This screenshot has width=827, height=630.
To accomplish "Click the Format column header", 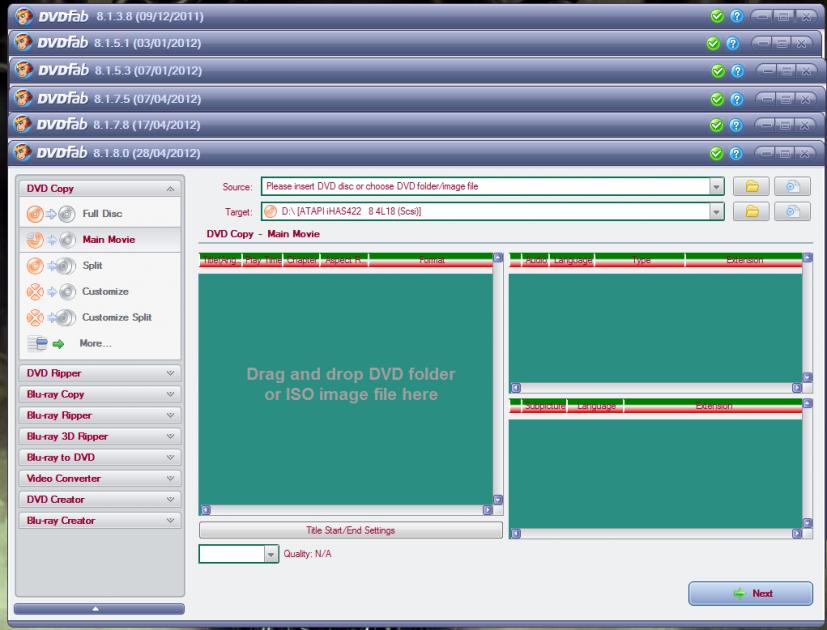I will coord(431,260).
